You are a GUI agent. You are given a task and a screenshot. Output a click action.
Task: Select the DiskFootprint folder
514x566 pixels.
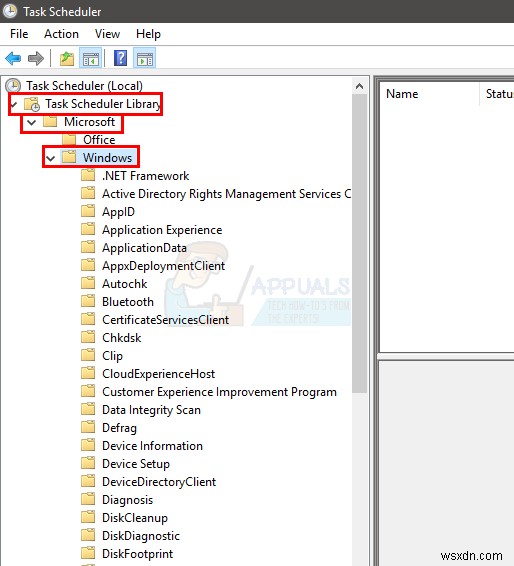tap(138, 554)
